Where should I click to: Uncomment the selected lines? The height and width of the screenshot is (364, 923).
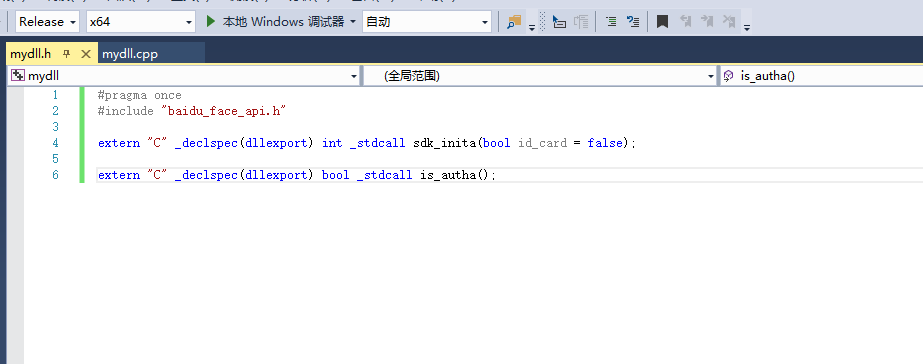(633, 22)
